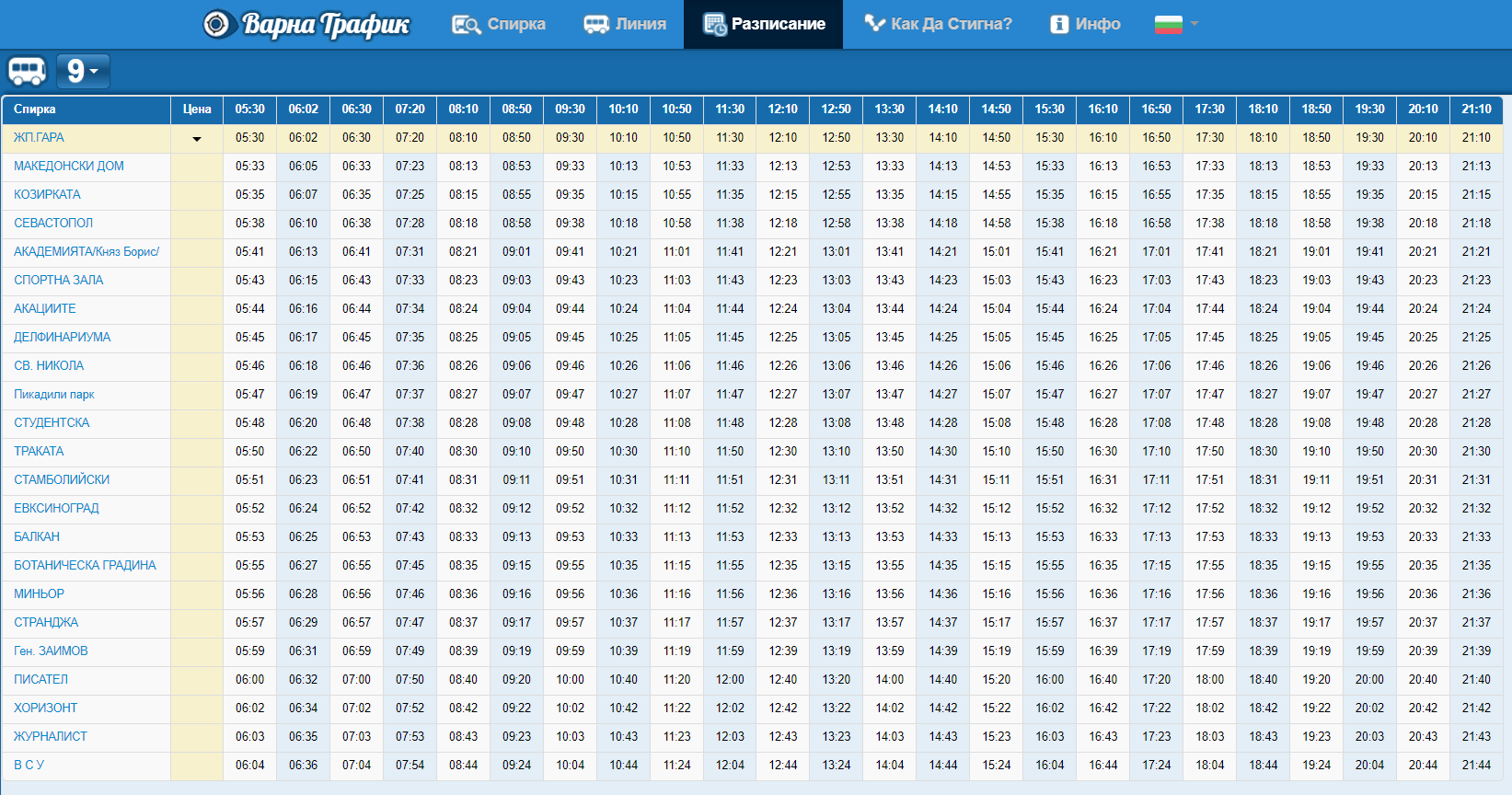Open the СТУДЕНТСКА stop link
This screenshot has width=1512, height=795.
pyautogui.click(x=52, y=422)
